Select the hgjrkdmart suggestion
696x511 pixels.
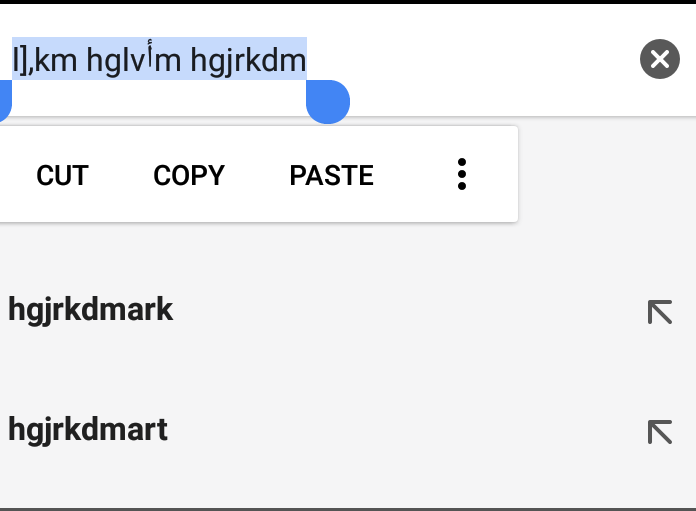coord(88,430)
